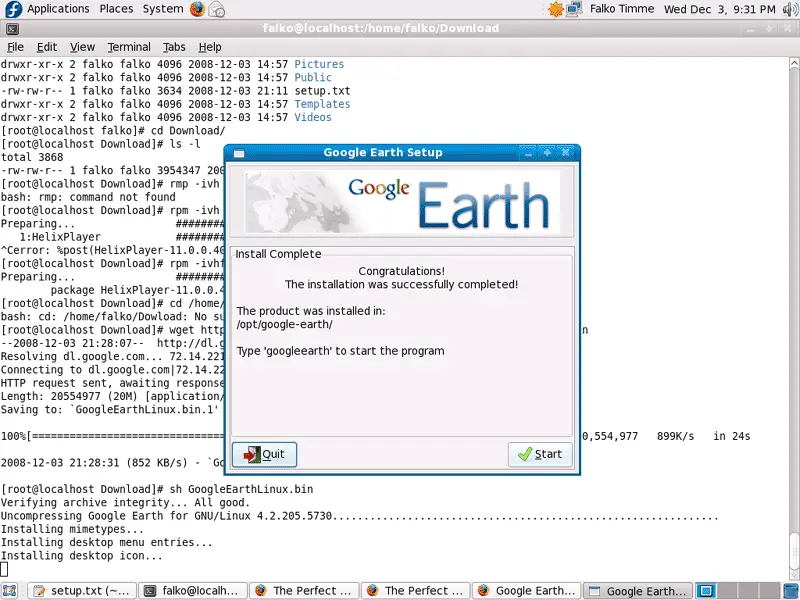
Task: Click the terminal window menu icon
Action: click(x=12, y=29)
